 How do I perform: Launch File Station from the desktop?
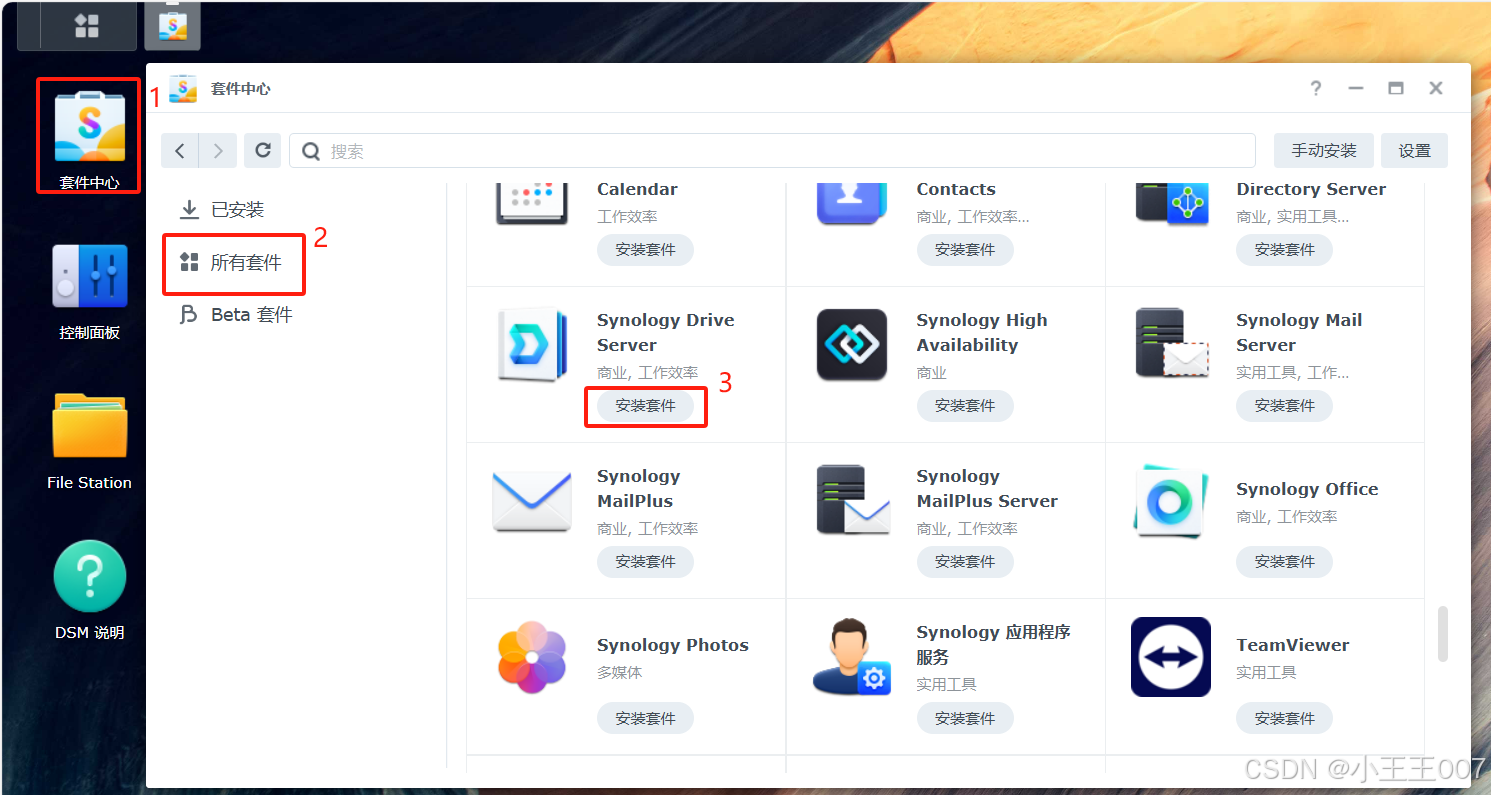[x=89, y=425]
